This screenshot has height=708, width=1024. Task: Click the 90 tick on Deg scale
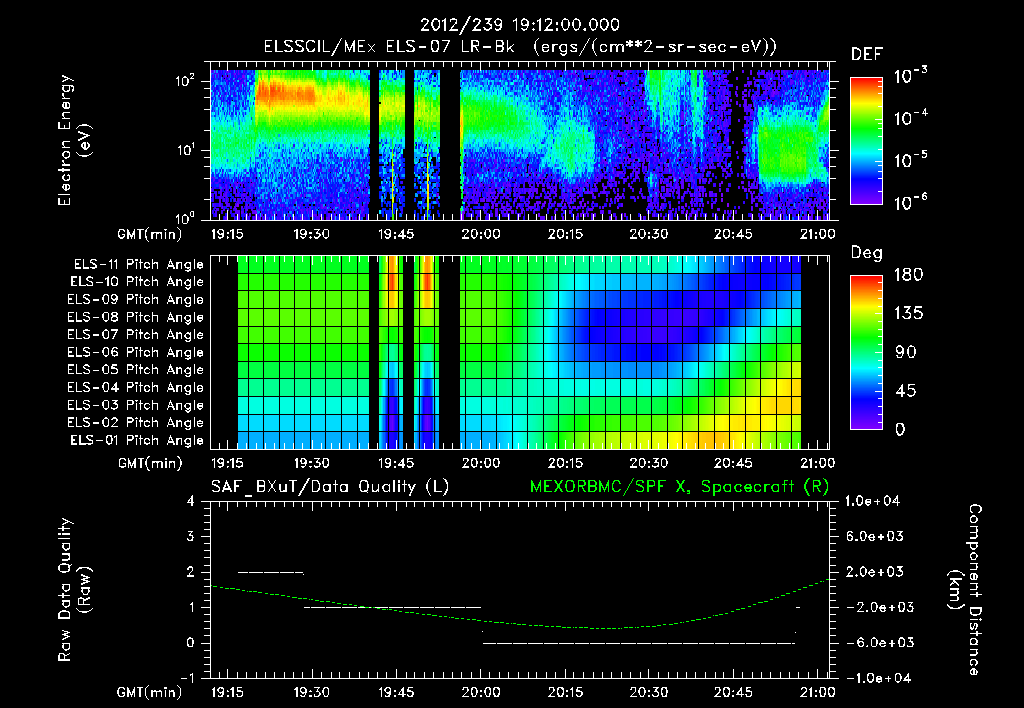click(x=904, y=352)
